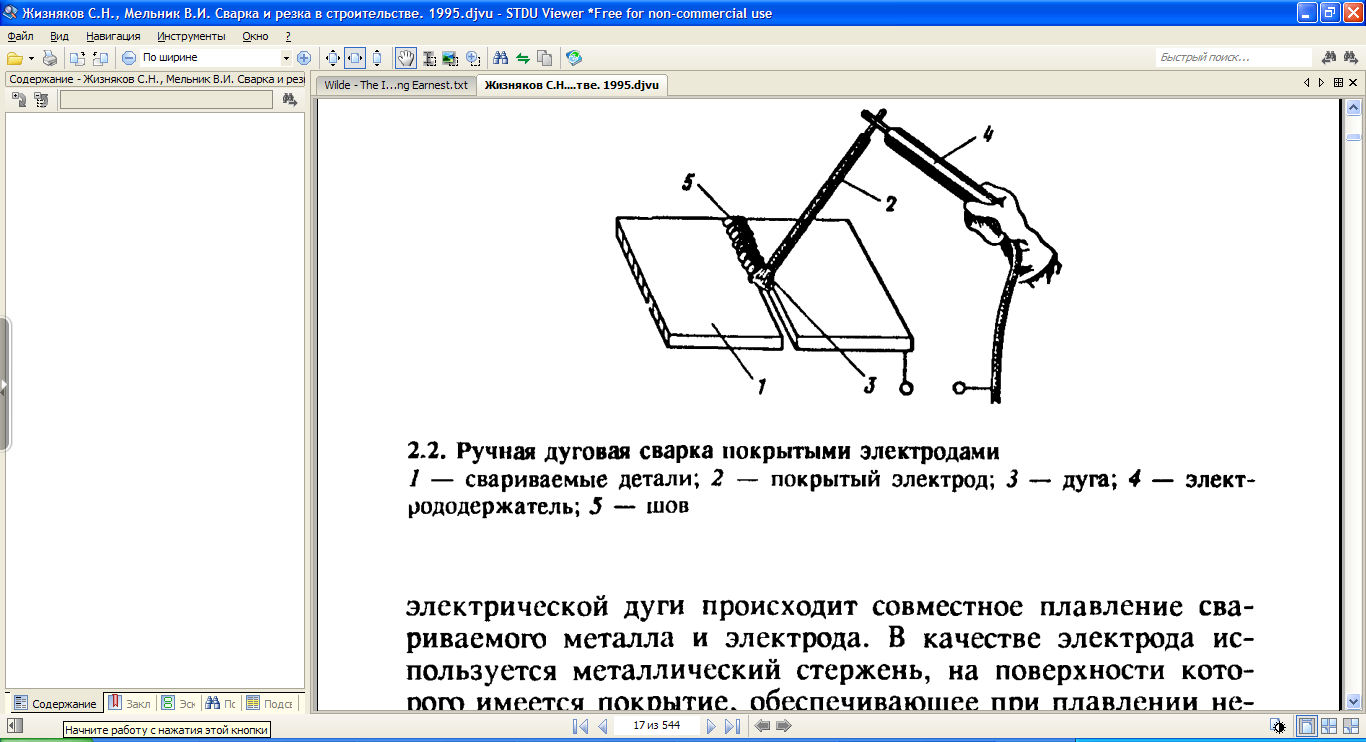
Task: Fit whole page icon in toolbar
Action: [x=334, y=58]
